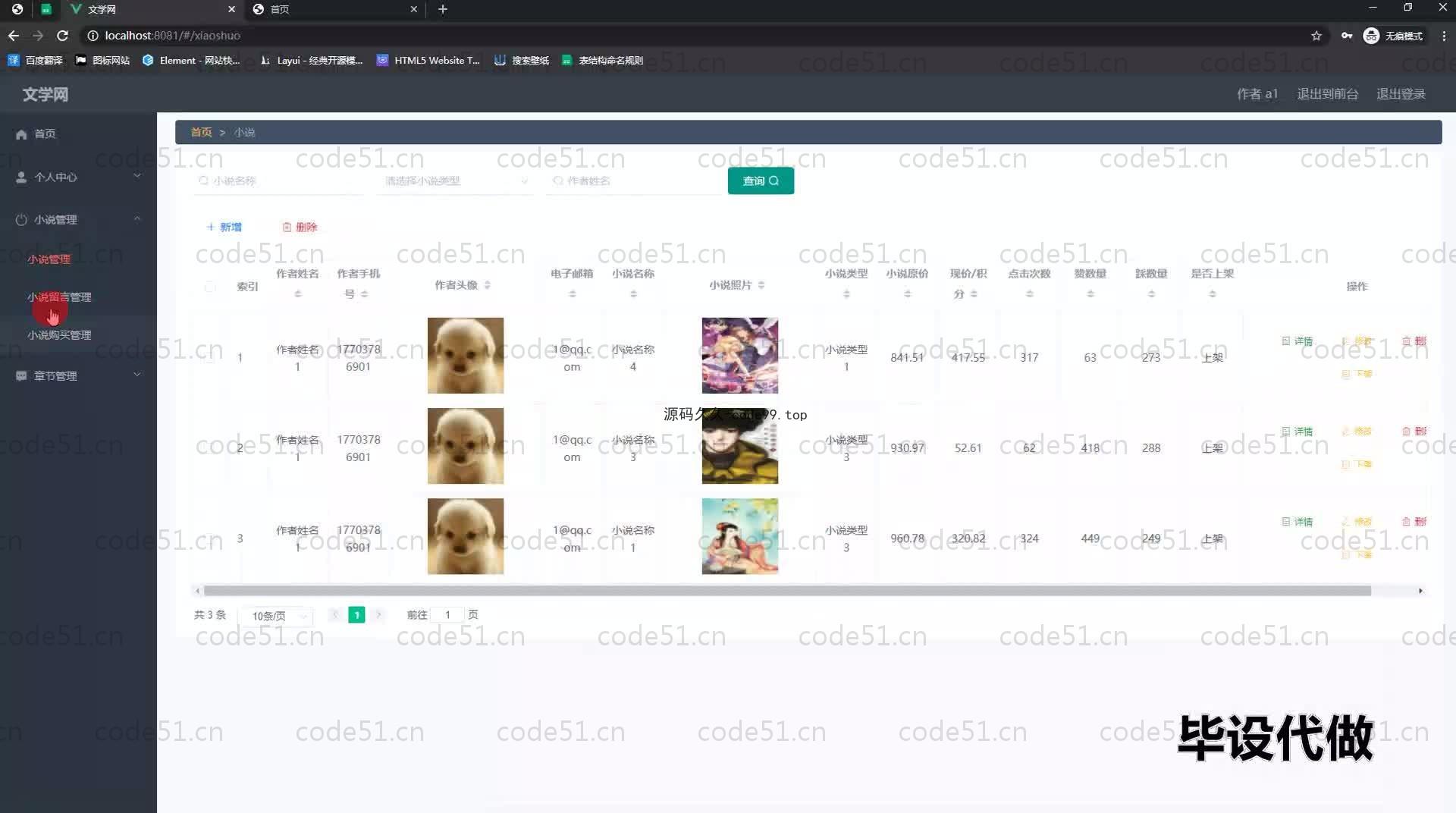Open the 小说类型 select dropdown
This screenshot has height=813, width=1456.
454,181
